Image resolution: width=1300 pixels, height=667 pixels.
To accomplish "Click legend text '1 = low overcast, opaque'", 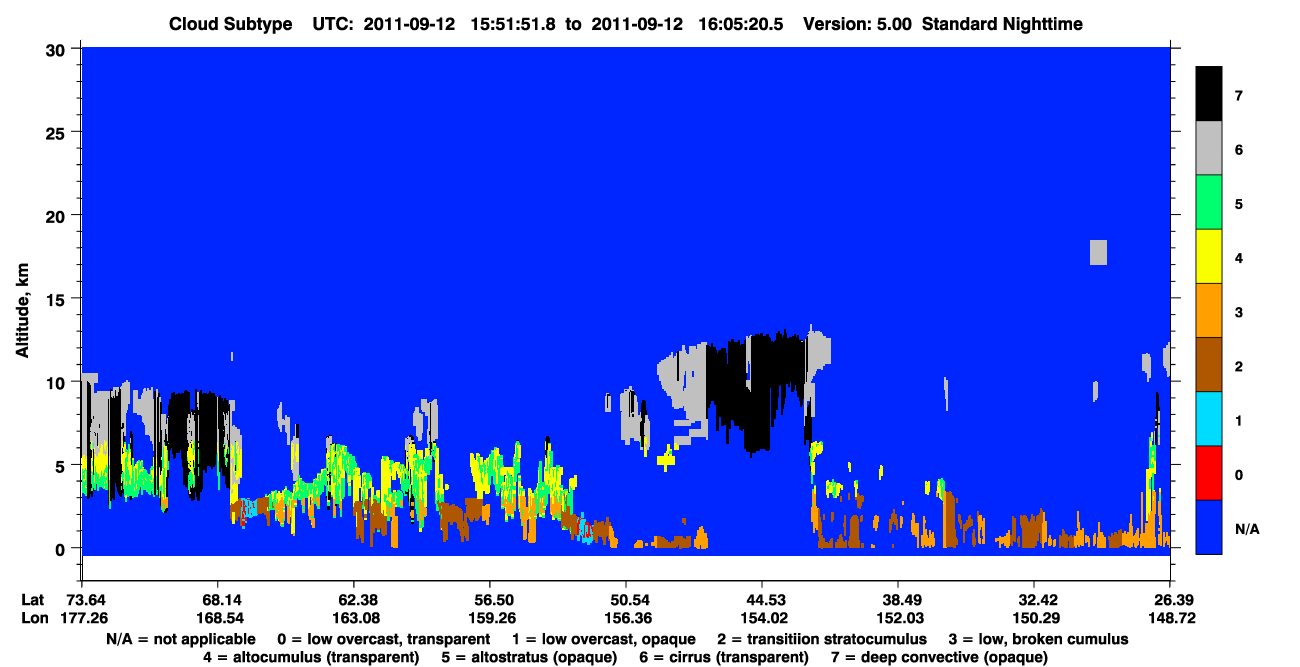I will click(603, 639).
